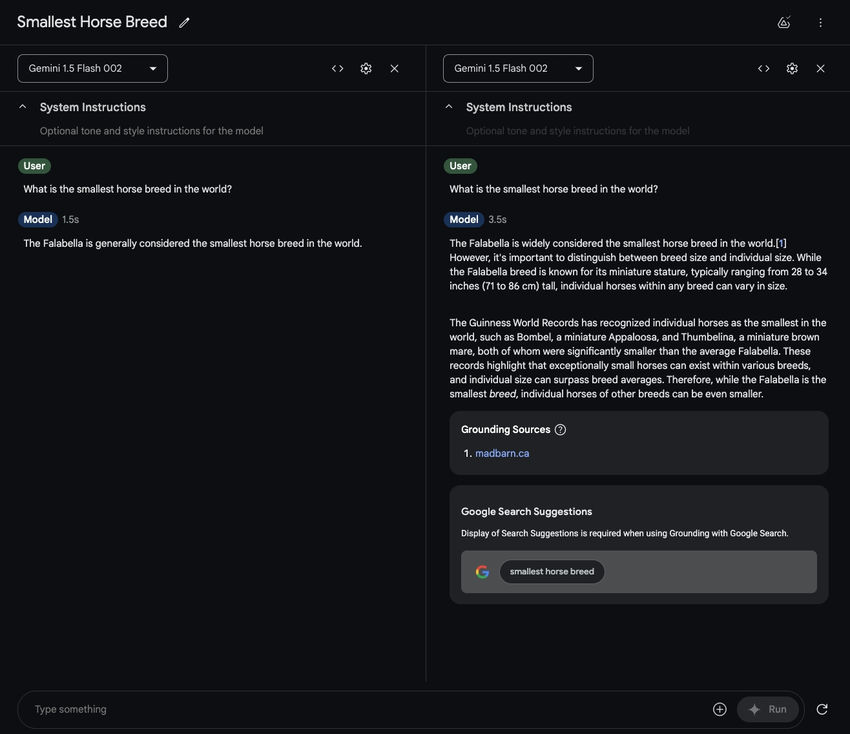Click left panel system instructions text field

(x=151, y=131)
